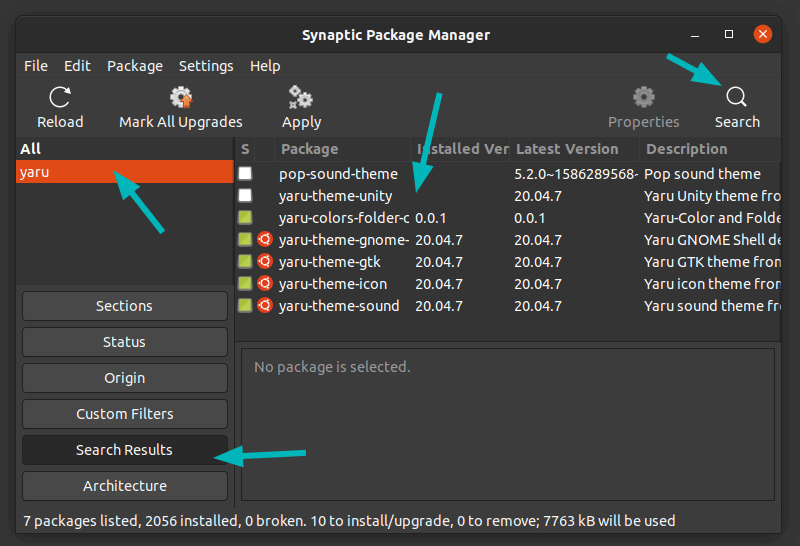Image resolution: width=800 pixels, height=546 pixels.
Task: Click Ubuntu logo icon beside yaru-theme-icon
Action: [x=265, y=284]
